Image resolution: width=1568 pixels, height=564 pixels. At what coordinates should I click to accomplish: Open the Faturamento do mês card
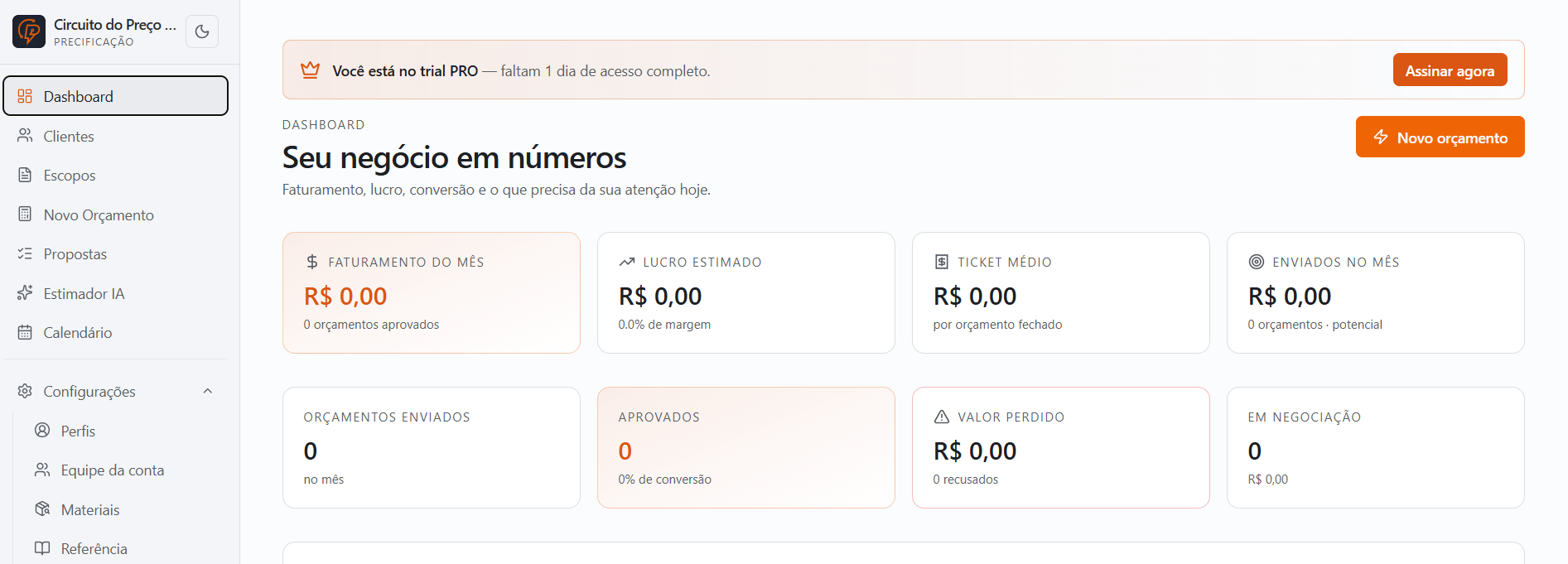[432, 292]
